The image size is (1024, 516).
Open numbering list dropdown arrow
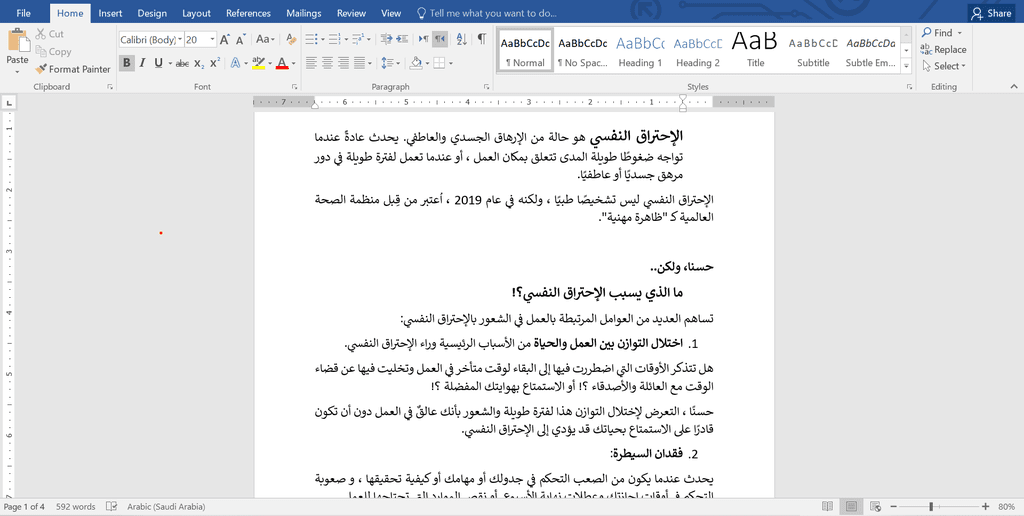pyautogui.click(x=345, y=39)
